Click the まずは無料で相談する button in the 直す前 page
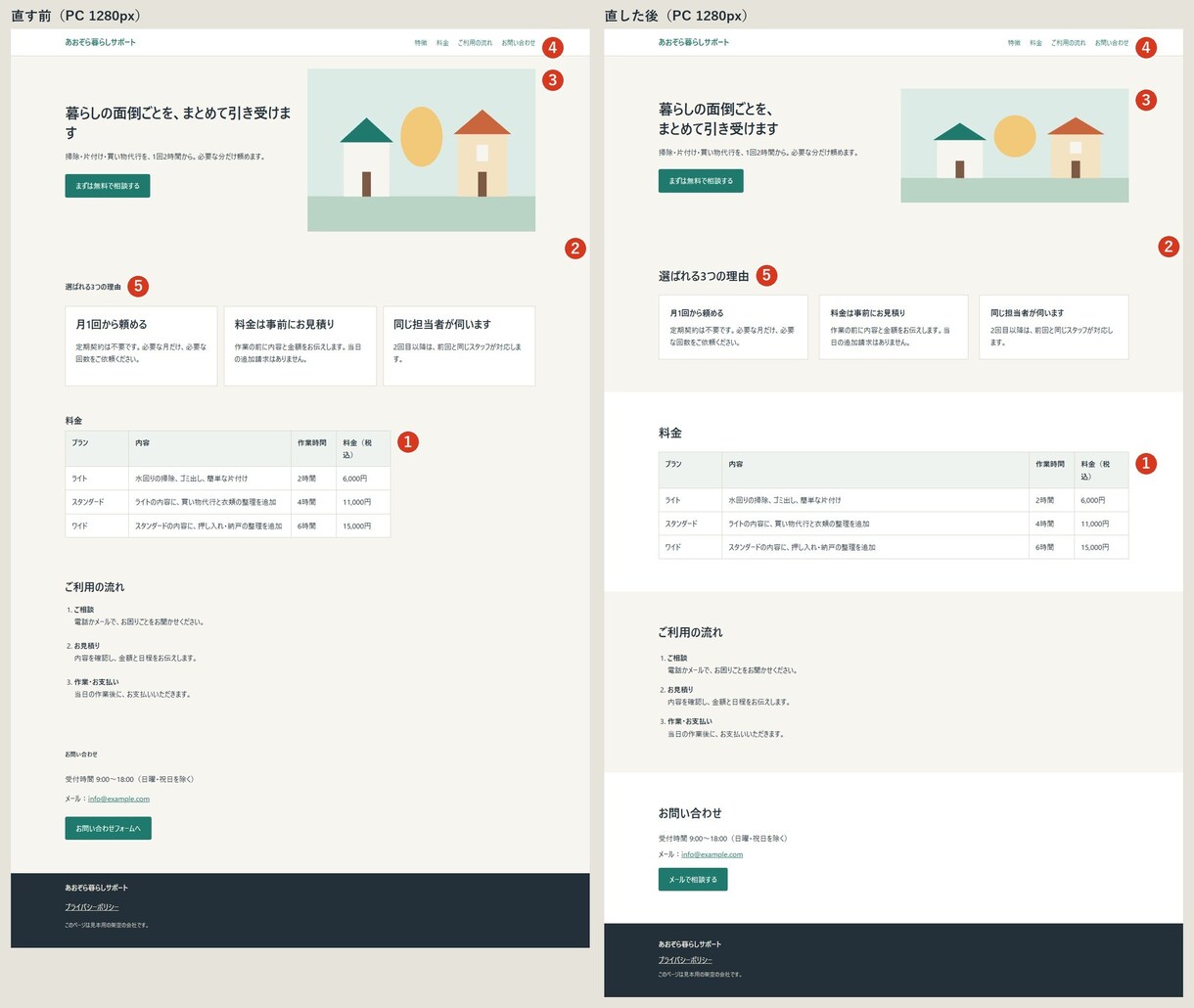1194x1008 pixels. pos(108,186)
